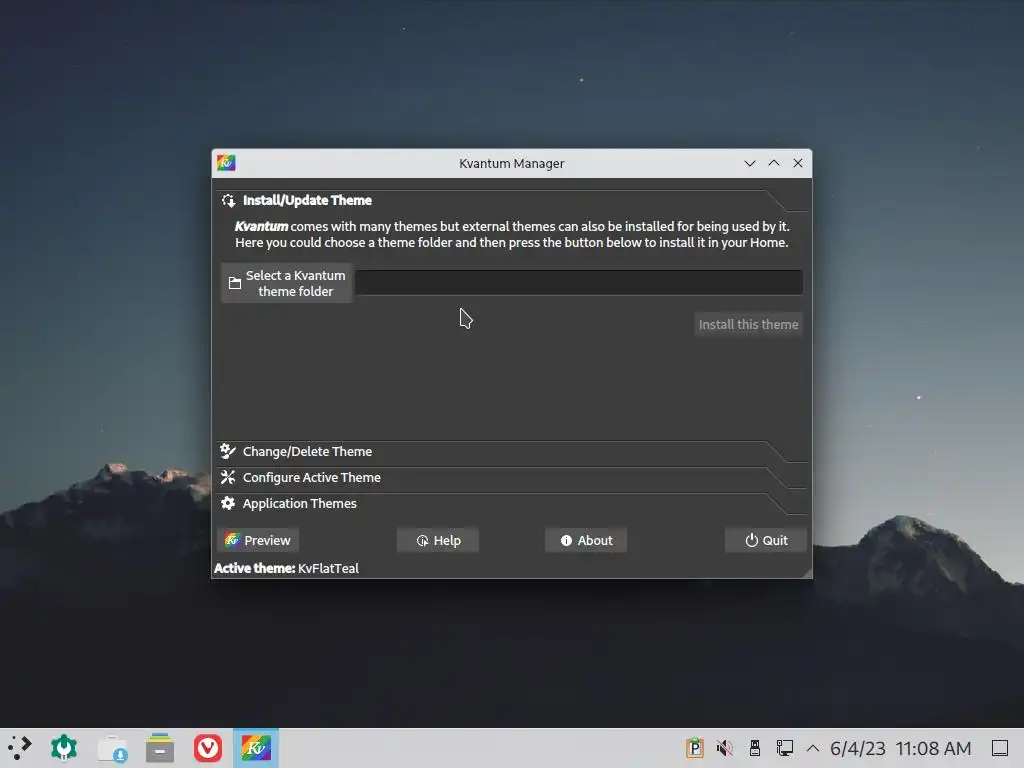Screen dimensions: 1024x768
Task: Minimize the Kvantum Manager window
Action: click(750, 163)
